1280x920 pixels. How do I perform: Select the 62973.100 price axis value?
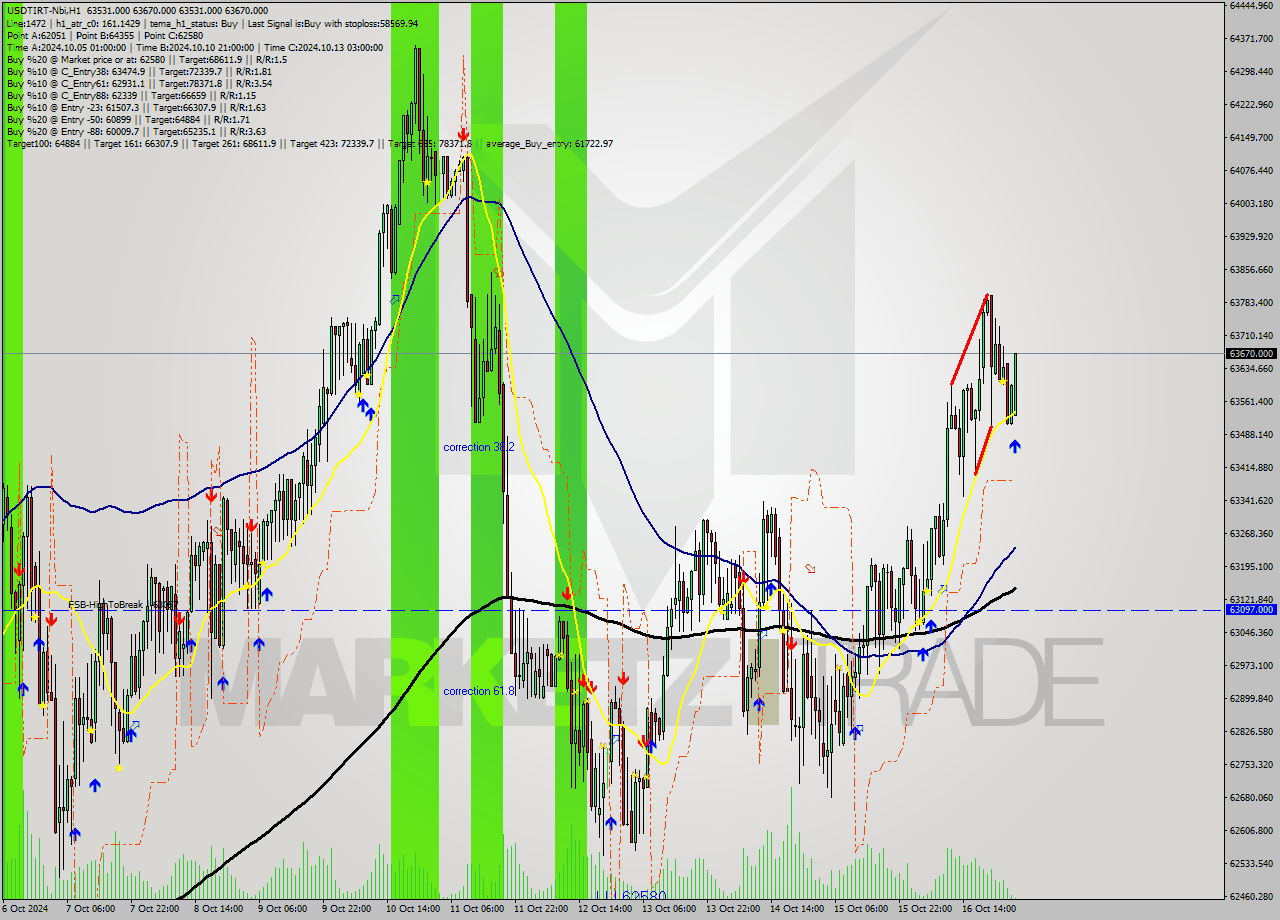[x=1251, y=665]
